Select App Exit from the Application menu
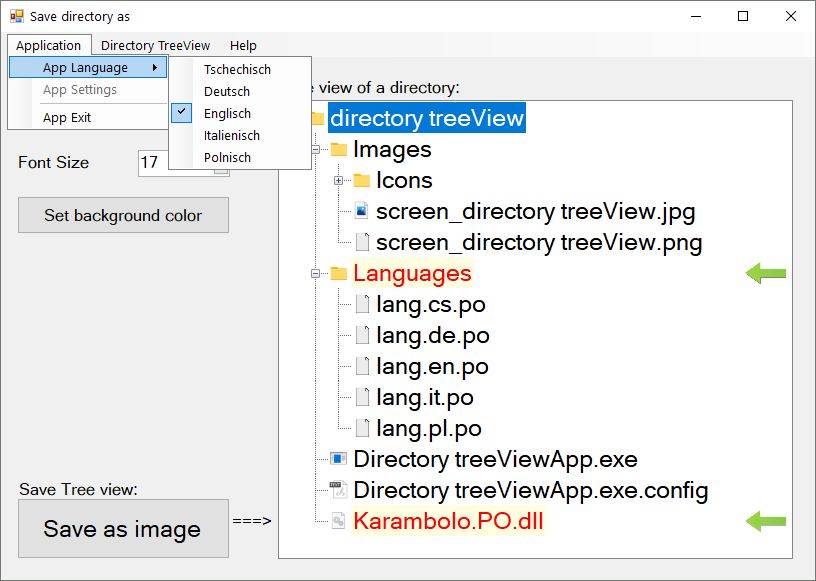 67,117
